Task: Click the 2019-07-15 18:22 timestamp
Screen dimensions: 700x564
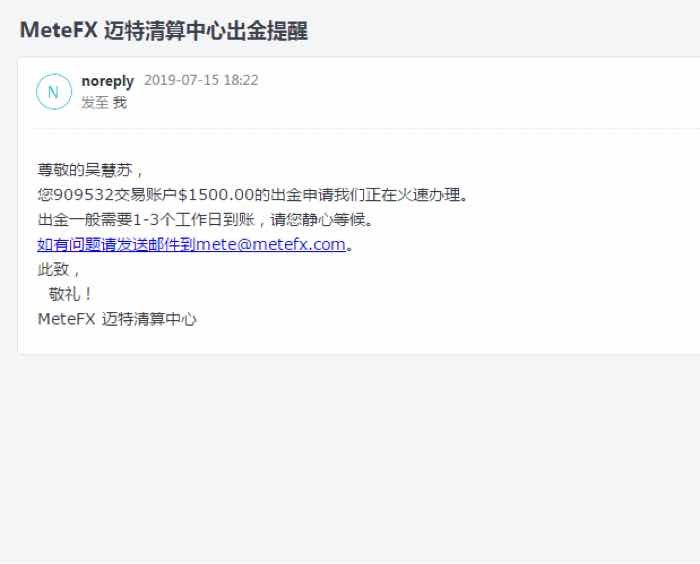Action: click(x=201, y=80)
